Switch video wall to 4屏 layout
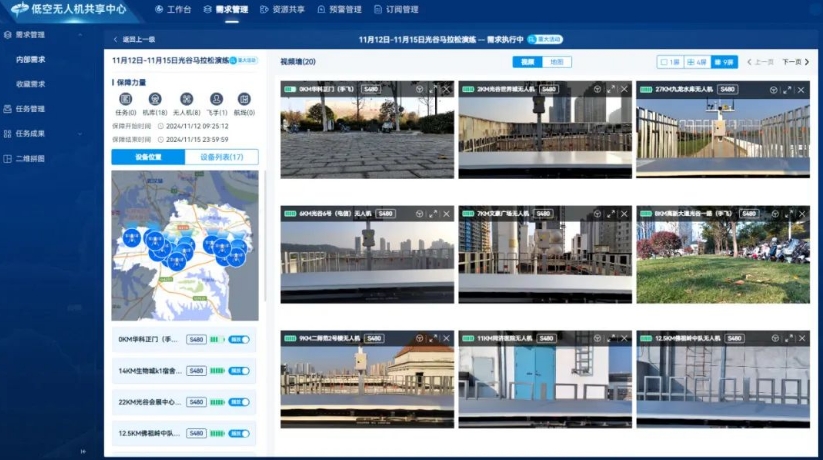 coord(698,62)
